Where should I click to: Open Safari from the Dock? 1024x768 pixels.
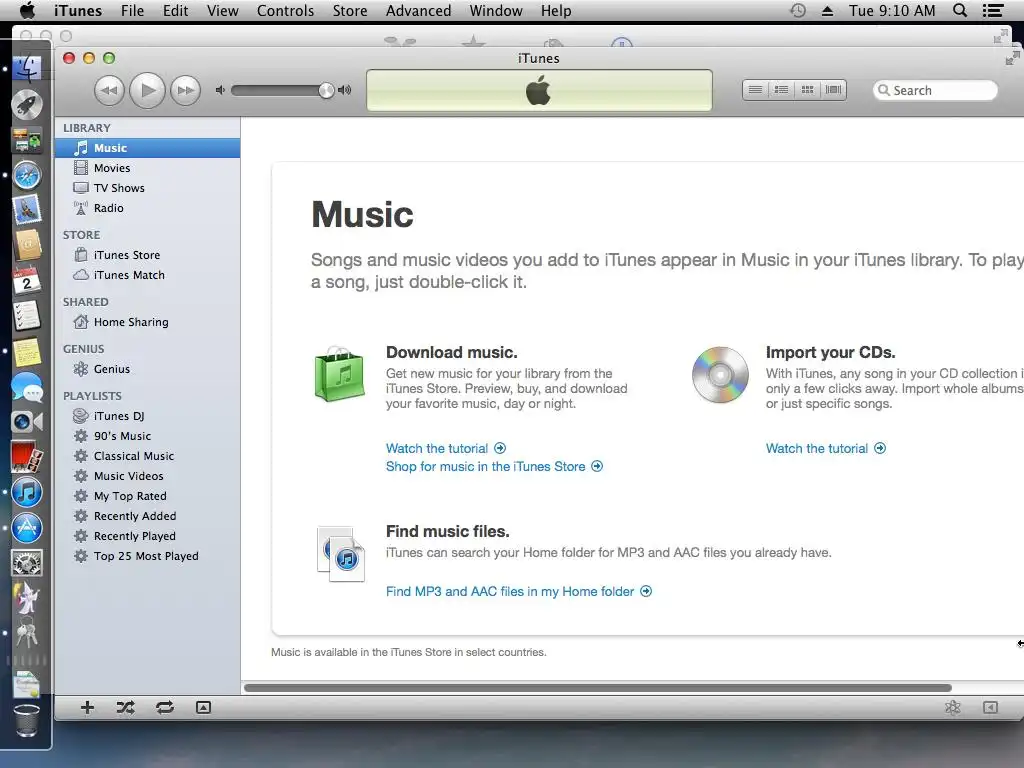coord(27,176)
